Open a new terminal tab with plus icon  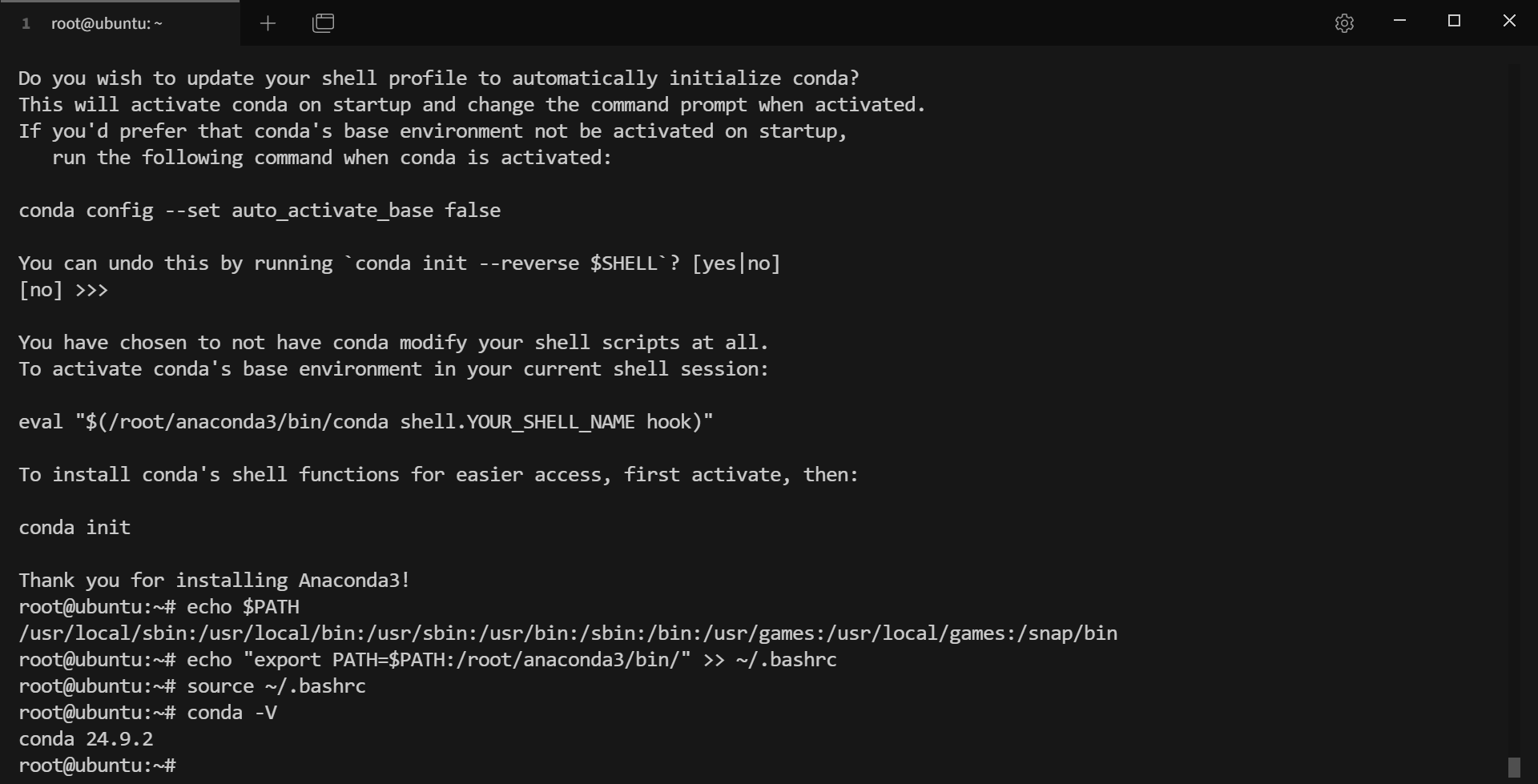coord(268,23)
